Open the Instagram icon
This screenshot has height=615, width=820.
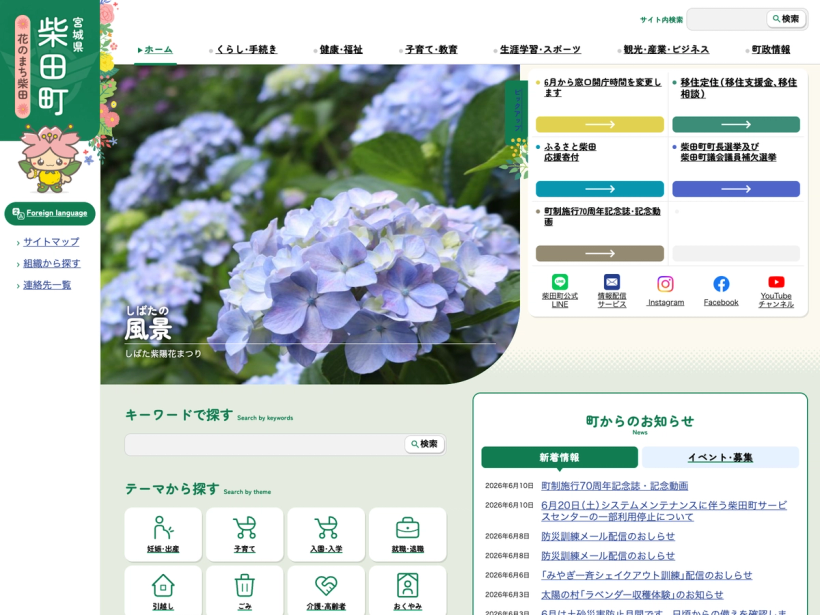pyautogui.click(x=665, y=284)
